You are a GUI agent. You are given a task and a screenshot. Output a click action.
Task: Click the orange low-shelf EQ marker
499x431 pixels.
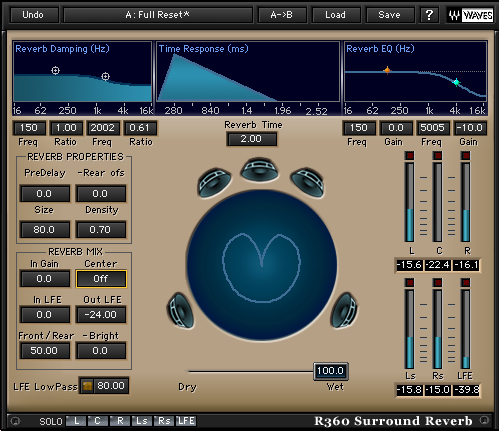point(387,70)
